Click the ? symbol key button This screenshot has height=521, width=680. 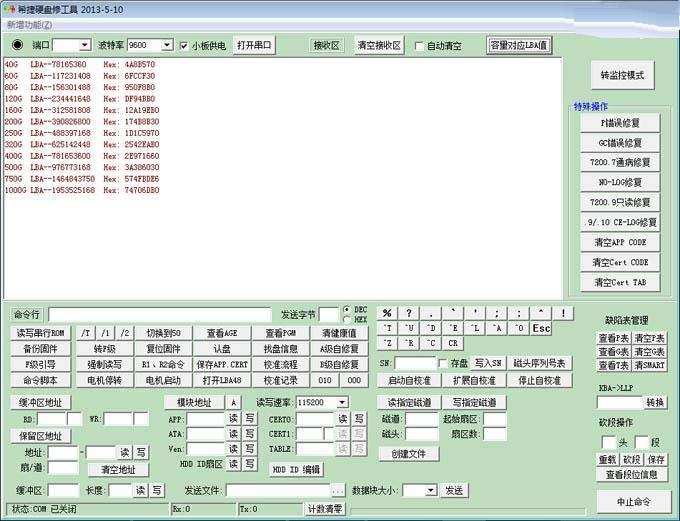pos(409,313)
